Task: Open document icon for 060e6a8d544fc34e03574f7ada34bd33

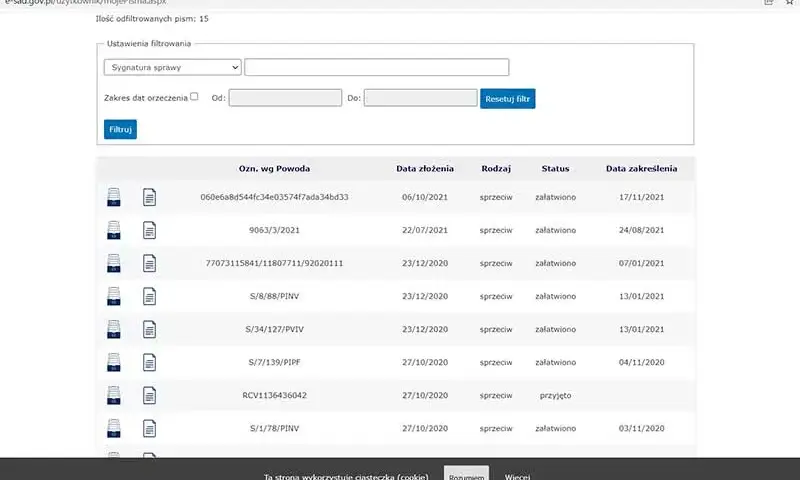Action: [149, 197]
